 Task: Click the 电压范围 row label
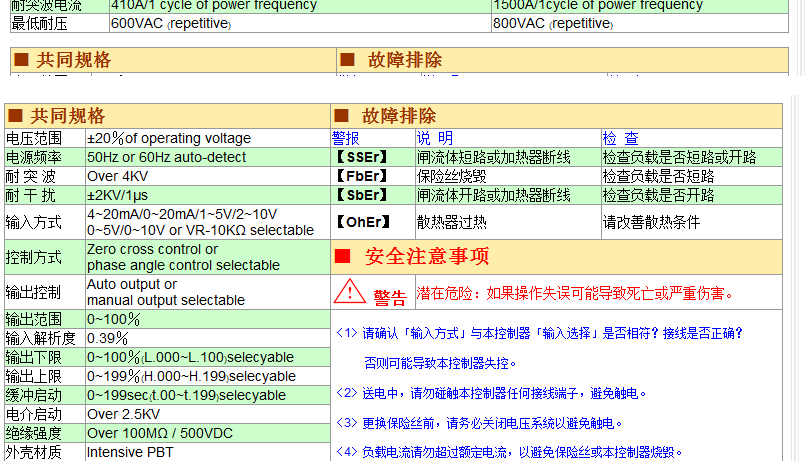[x=34, y=138]
